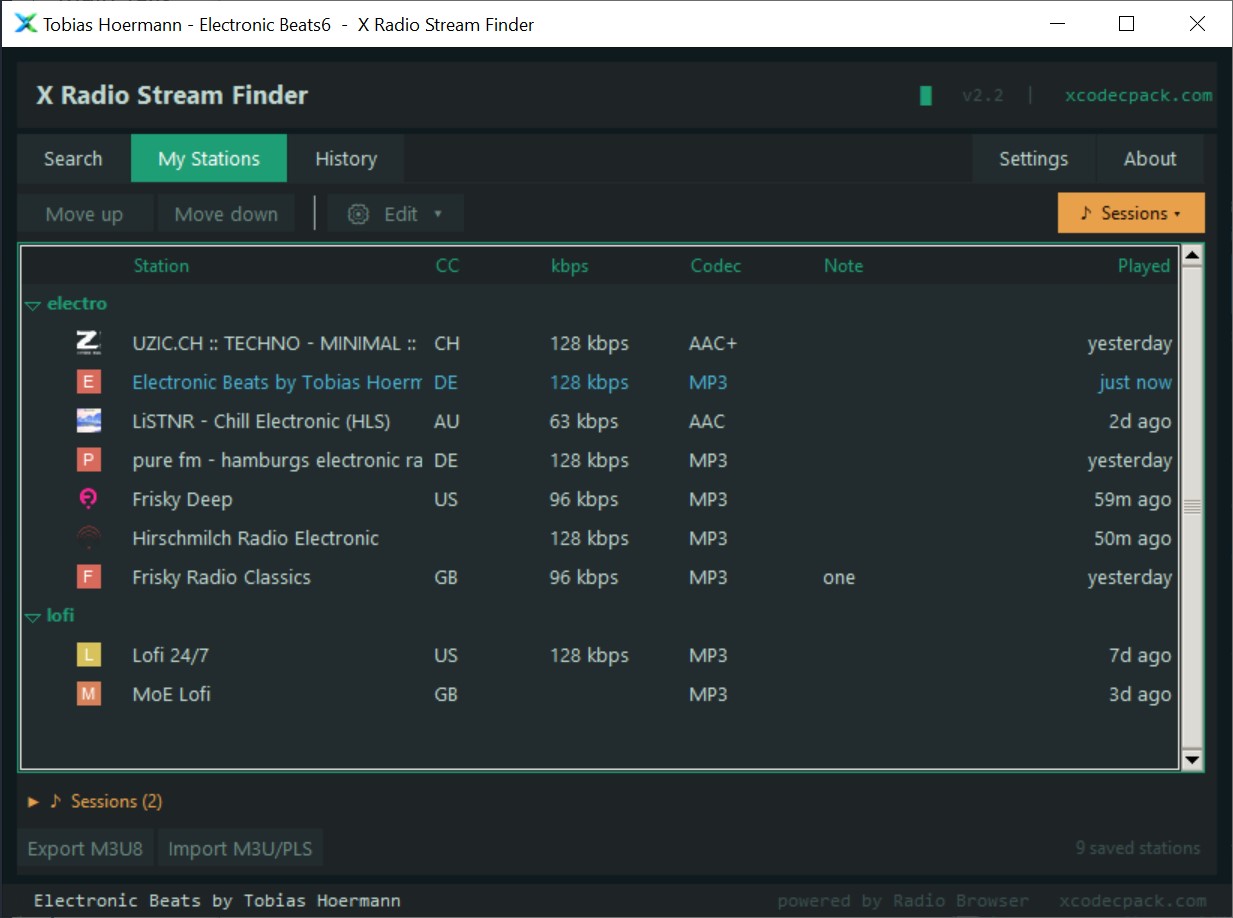This screenshot has height=918, width=1233.
Task: Click '9 saved stations' status text
Action: [x=1138, y=848]
